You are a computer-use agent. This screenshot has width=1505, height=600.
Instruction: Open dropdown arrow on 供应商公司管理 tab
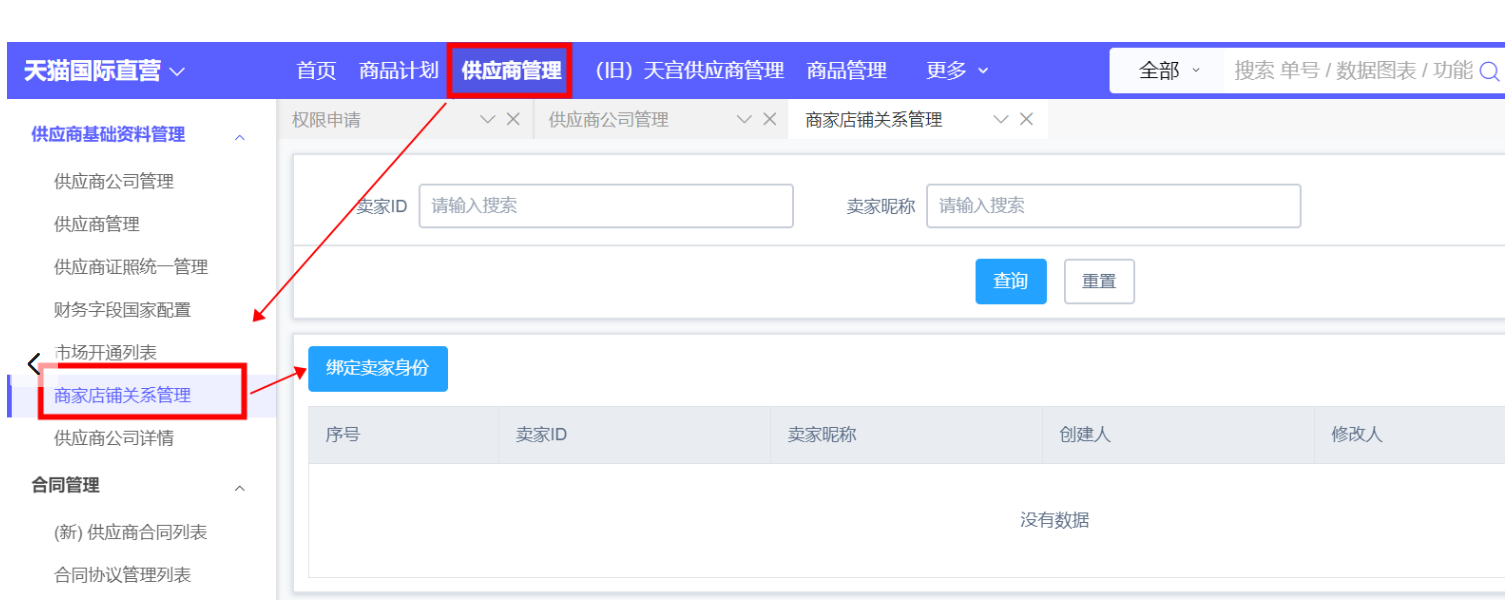point(744,119)
